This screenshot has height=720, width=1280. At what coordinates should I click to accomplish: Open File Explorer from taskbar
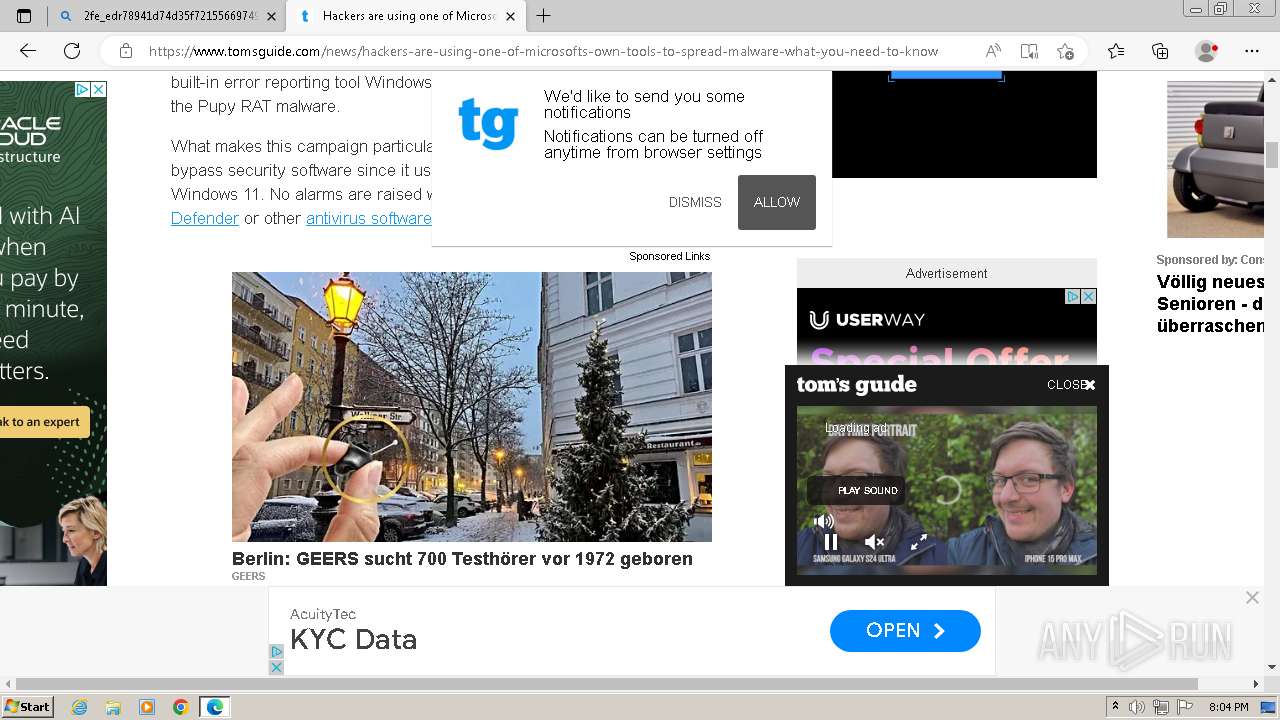(x=113, y=707)
